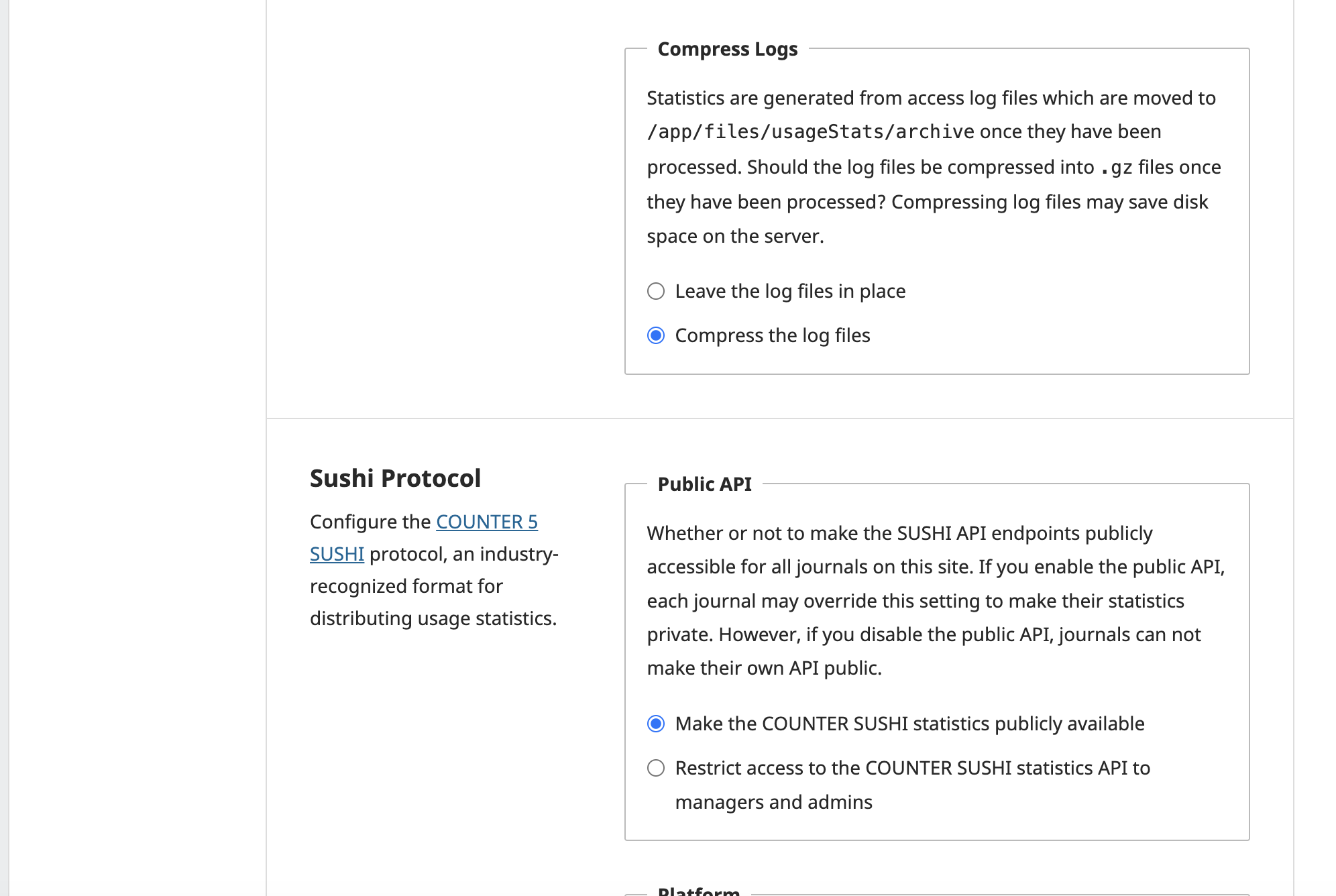Click the "Sushi Protocol" section heading
This screenshot has width=1336, height=896.
(x=395, y=478)
